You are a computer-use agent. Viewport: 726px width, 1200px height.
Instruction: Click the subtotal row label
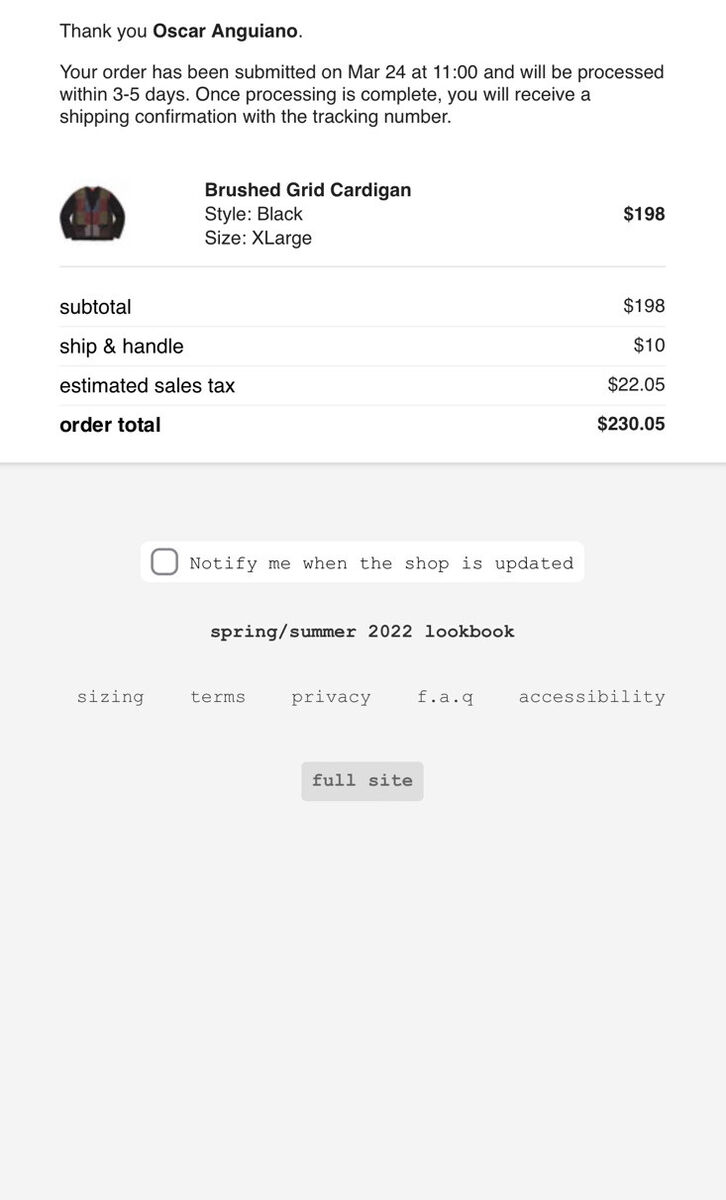[95, 307]
